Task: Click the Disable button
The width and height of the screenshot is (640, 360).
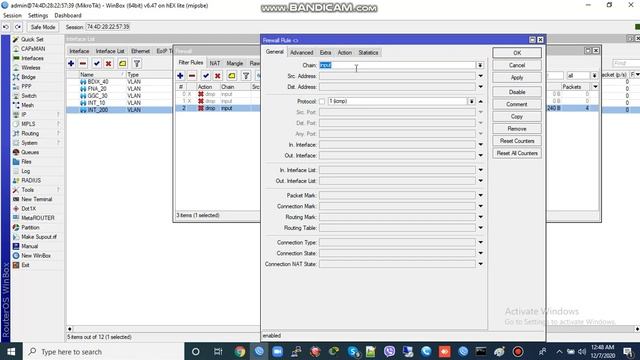Action: pos(517,92)
